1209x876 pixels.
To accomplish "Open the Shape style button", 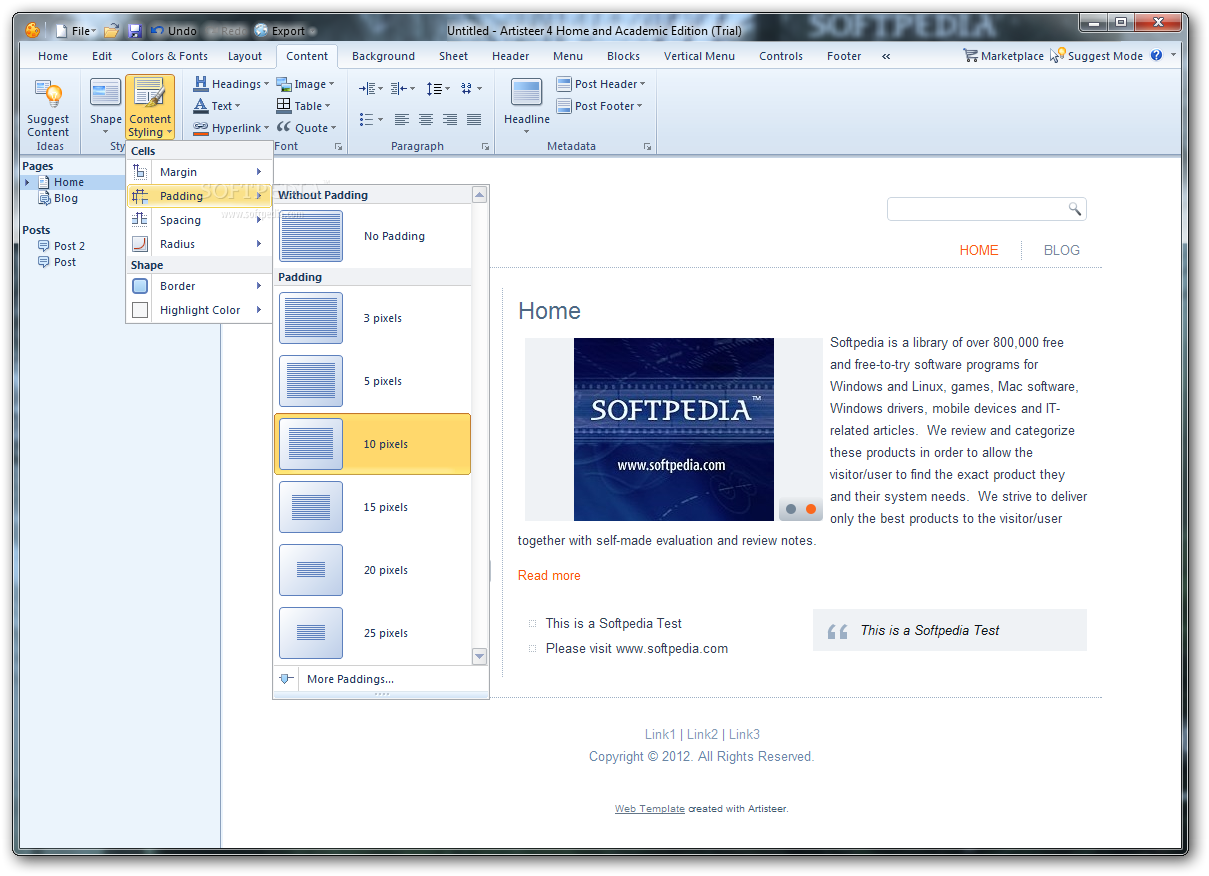I will (105, 107).
